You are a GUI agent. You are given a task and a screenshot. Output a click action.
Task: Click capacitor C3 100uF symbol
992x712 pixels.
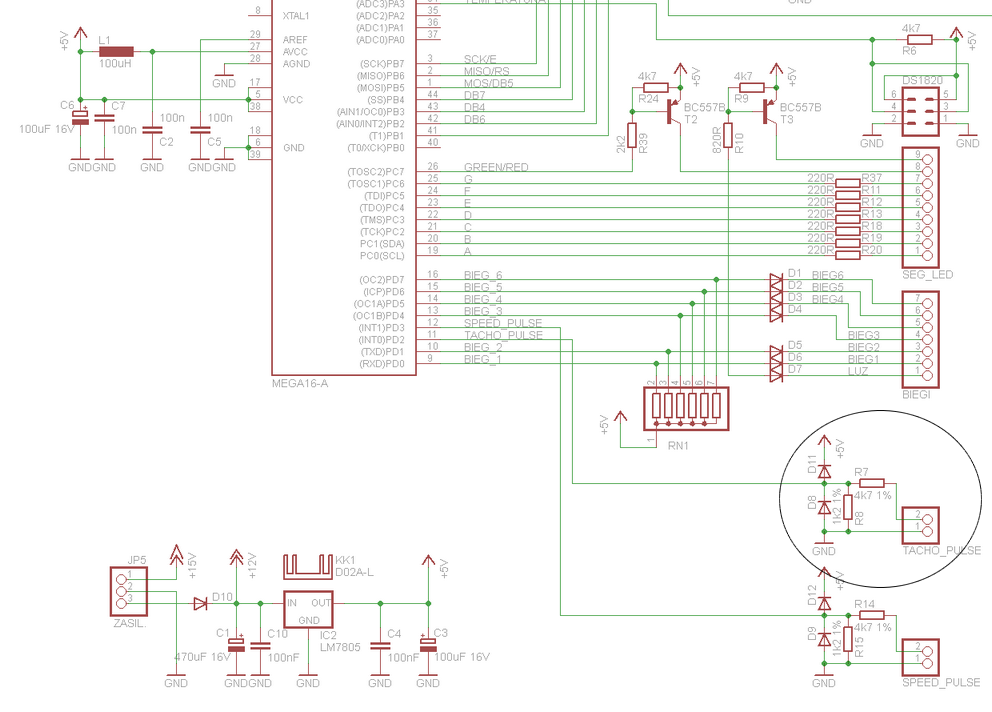tap(428, 645)
